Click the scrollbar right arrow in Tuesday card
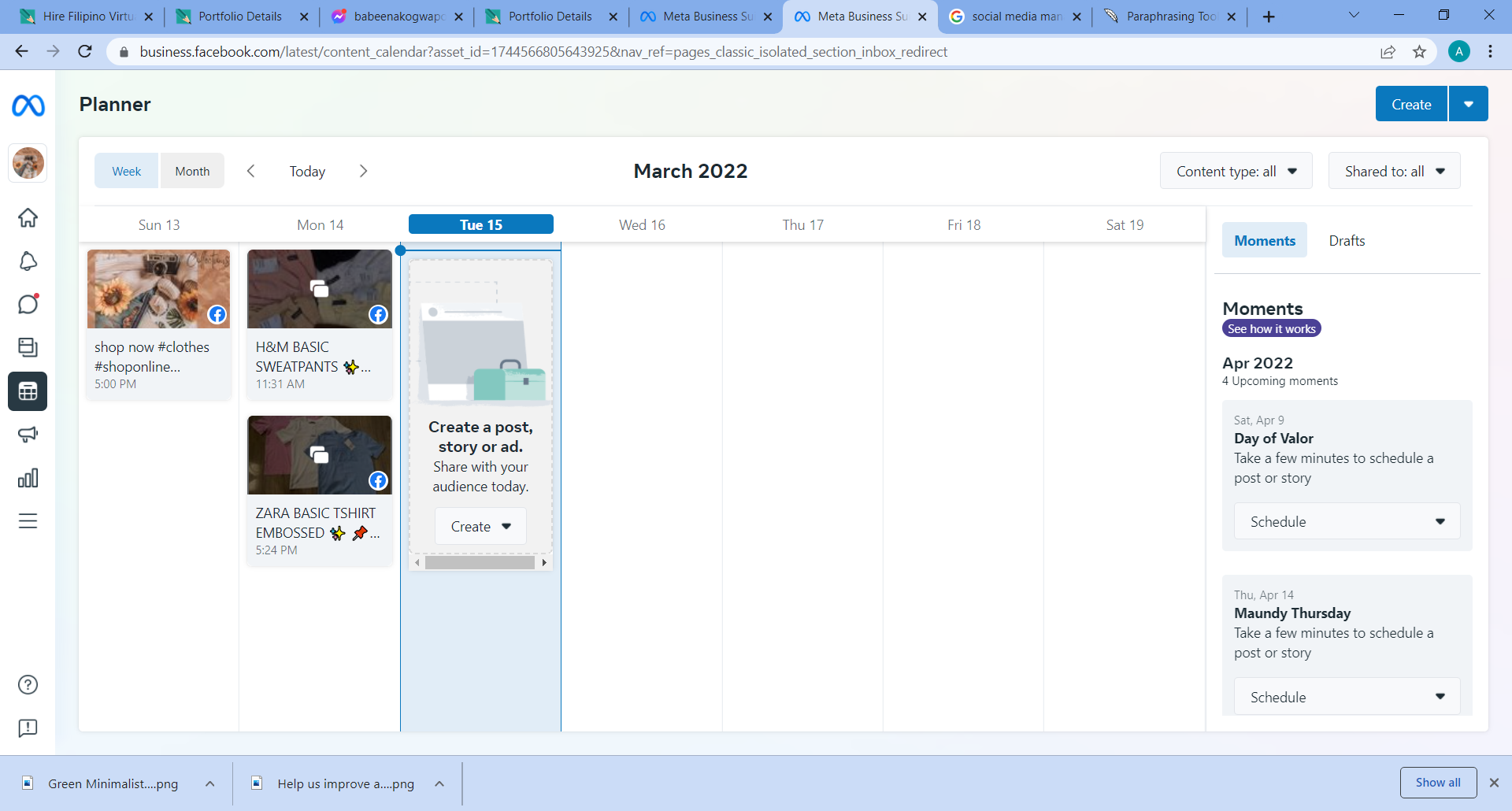1512x811 pixels. 544,562
